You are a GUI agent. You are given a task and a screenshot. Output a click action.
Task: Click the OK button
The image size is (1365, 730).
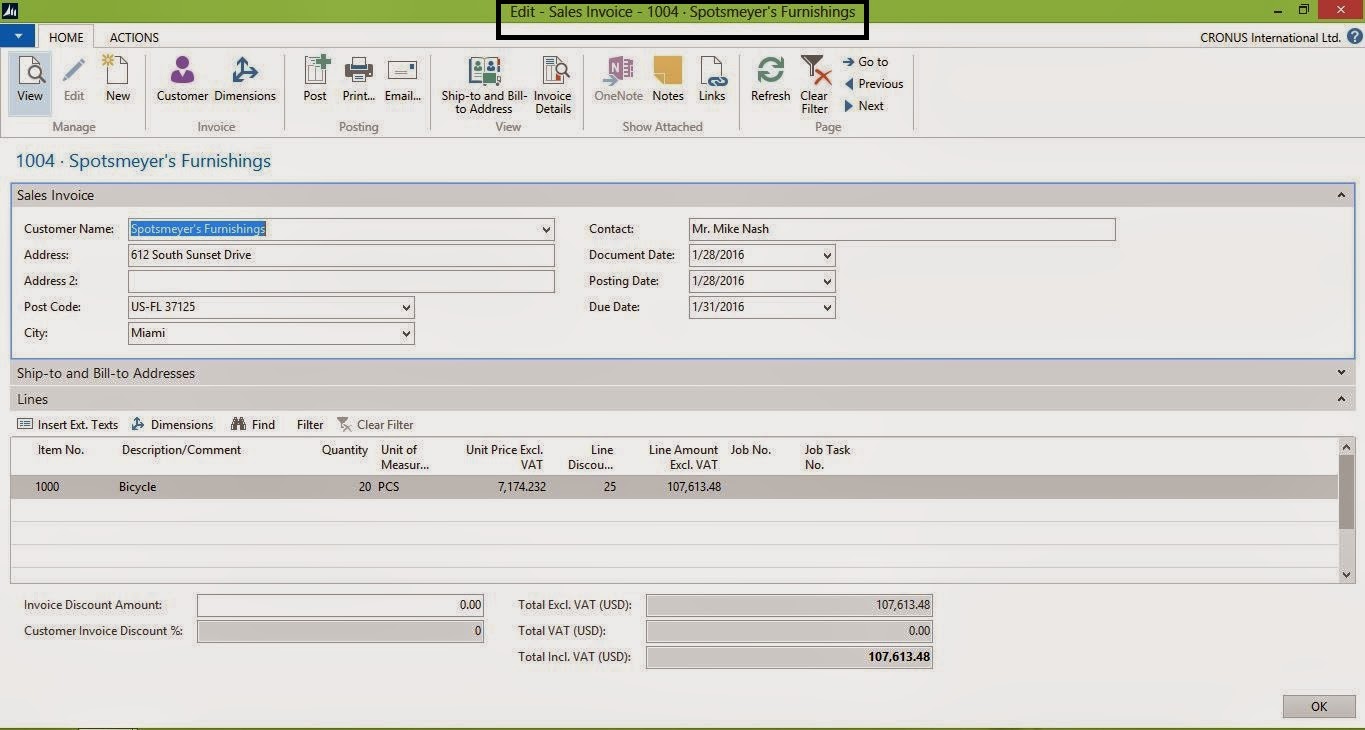point(1319,706)
